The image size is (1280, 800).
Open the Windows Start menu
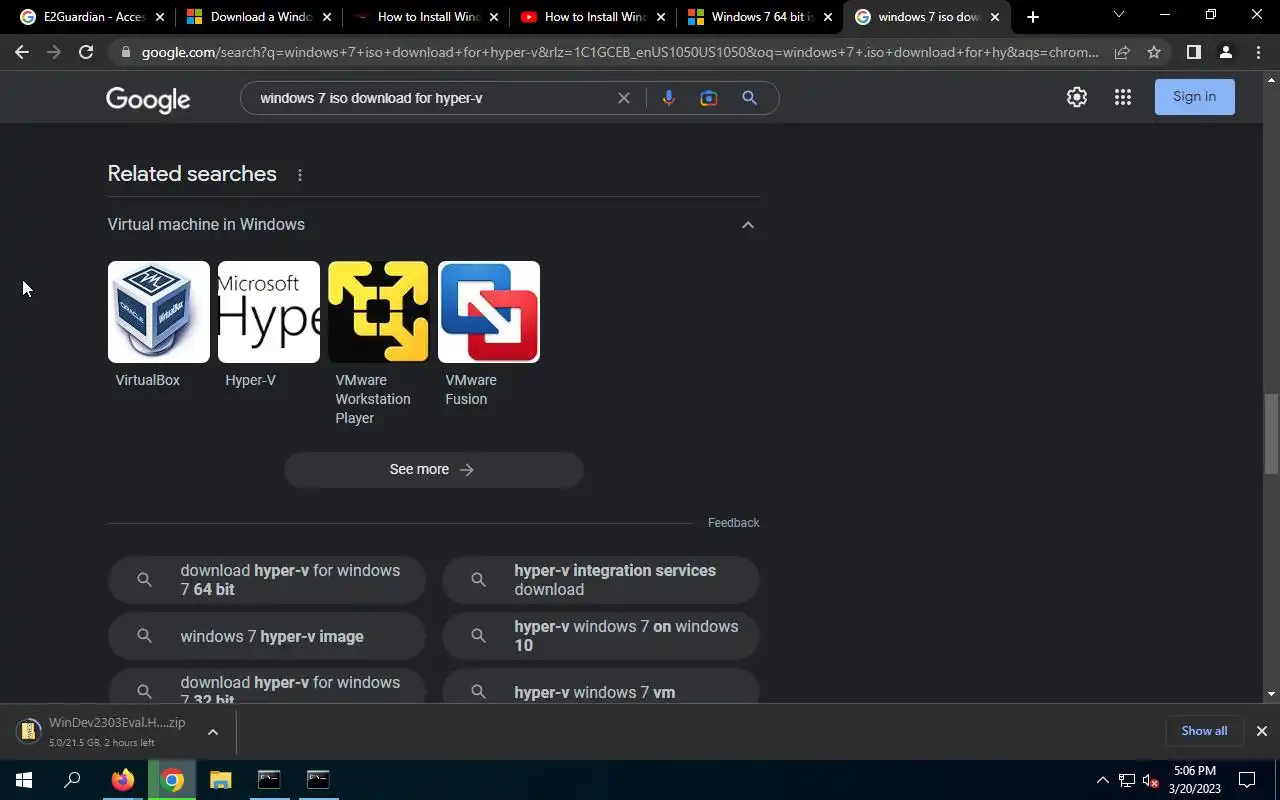24,780
